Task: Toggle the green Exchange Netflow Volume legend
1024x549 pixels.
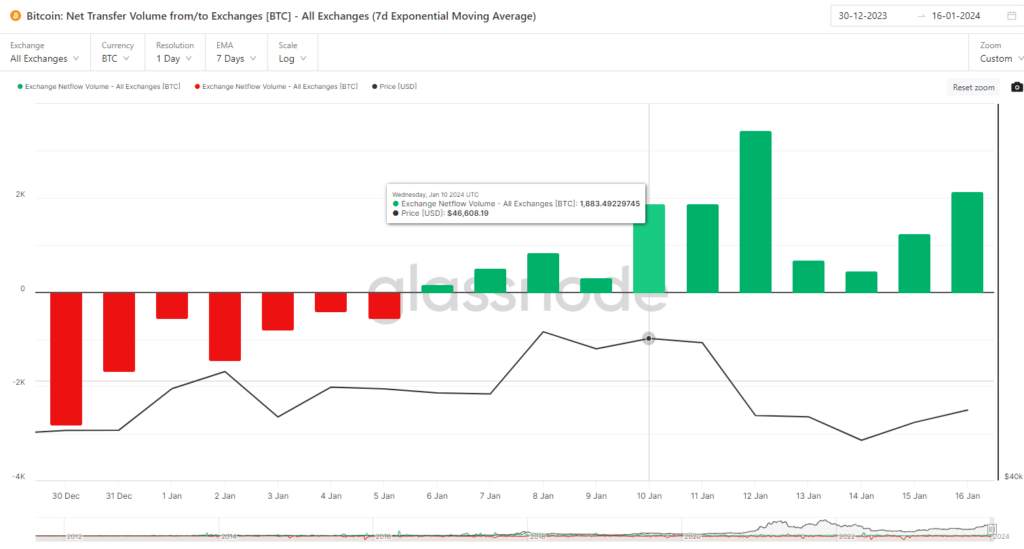Action: coord(99,86)
